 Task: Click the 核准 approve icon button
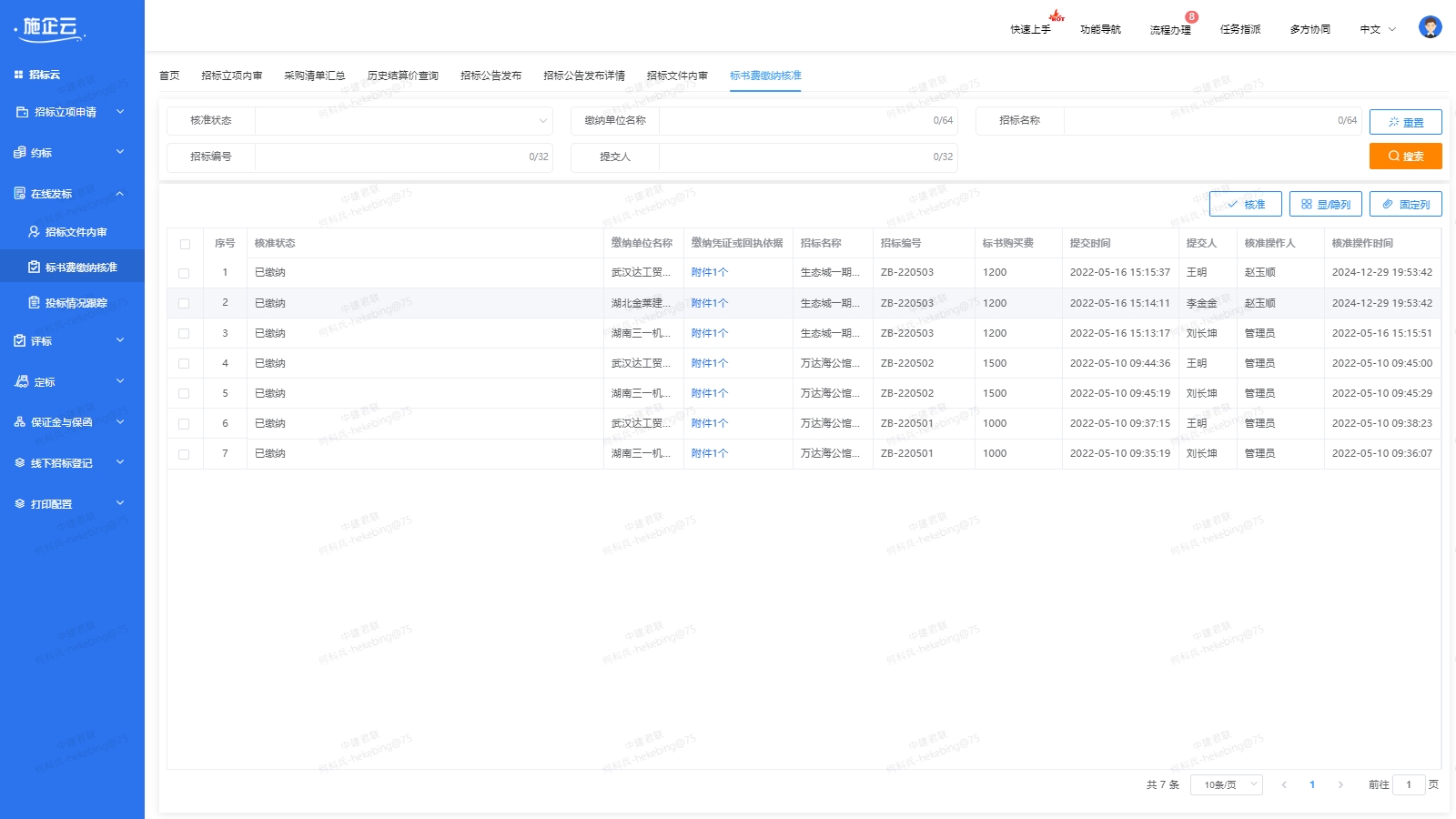tap(1246, 204)
